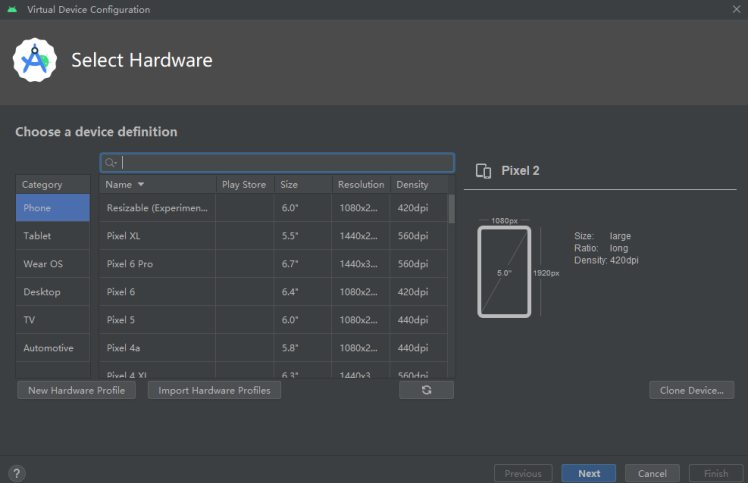Sort by the Resolution column header

pyautogui.click(x=361, y=185)
